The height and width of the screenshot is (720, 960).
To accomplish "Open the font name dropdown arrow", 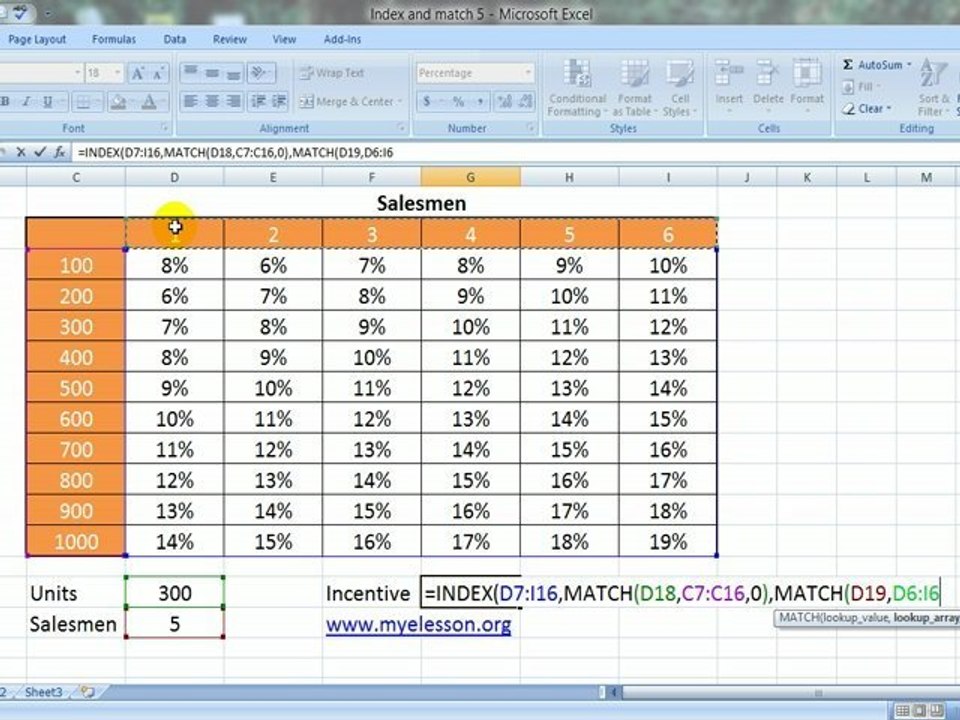I will point(77,73).
